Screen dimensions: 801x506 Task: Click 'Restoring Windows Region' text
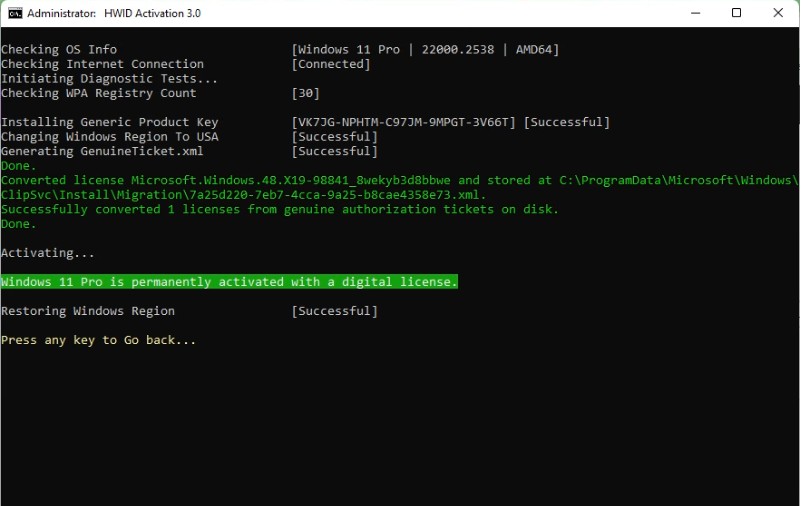88,311
